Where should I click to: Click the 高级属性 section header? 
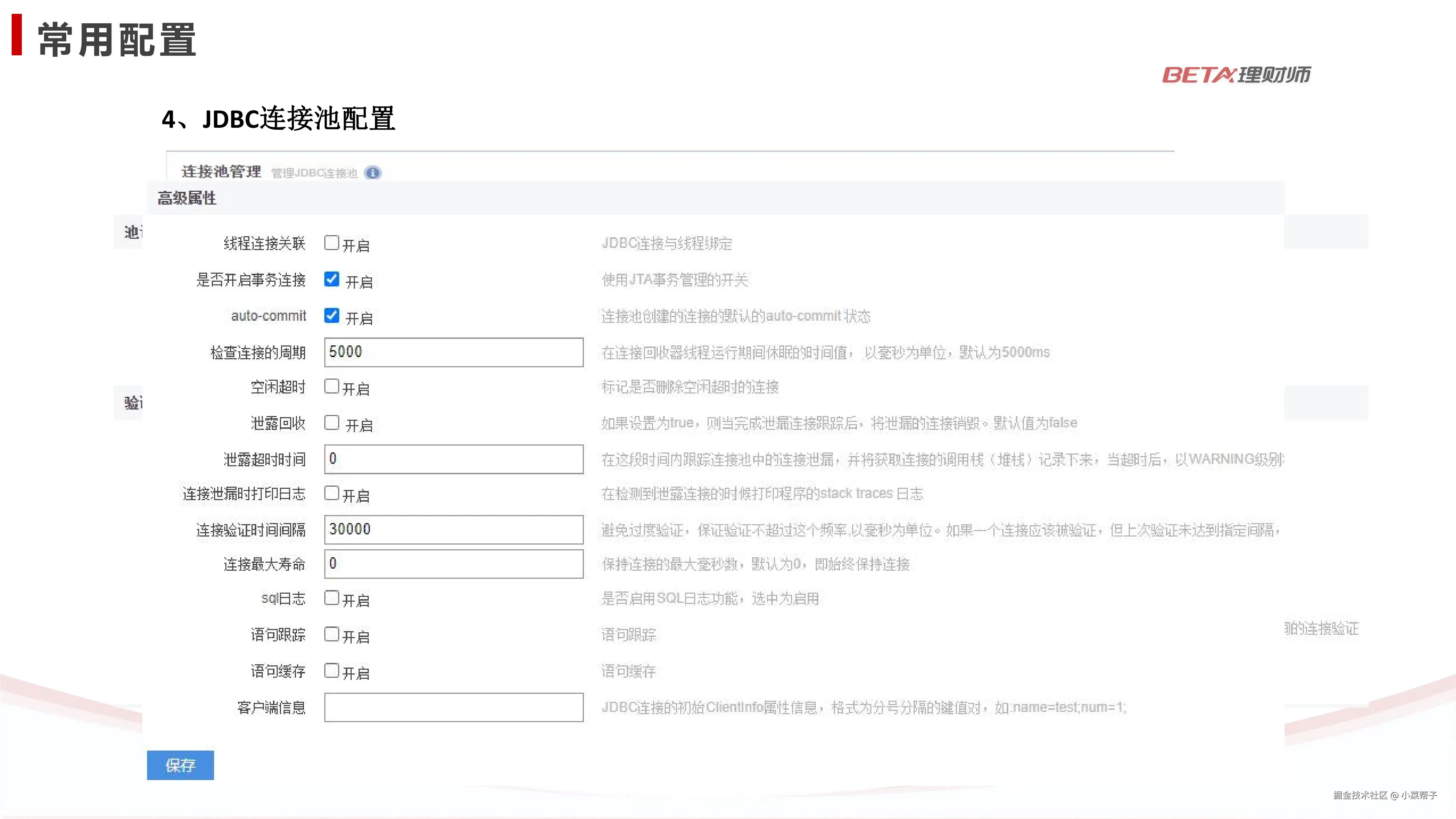(187, 198)
